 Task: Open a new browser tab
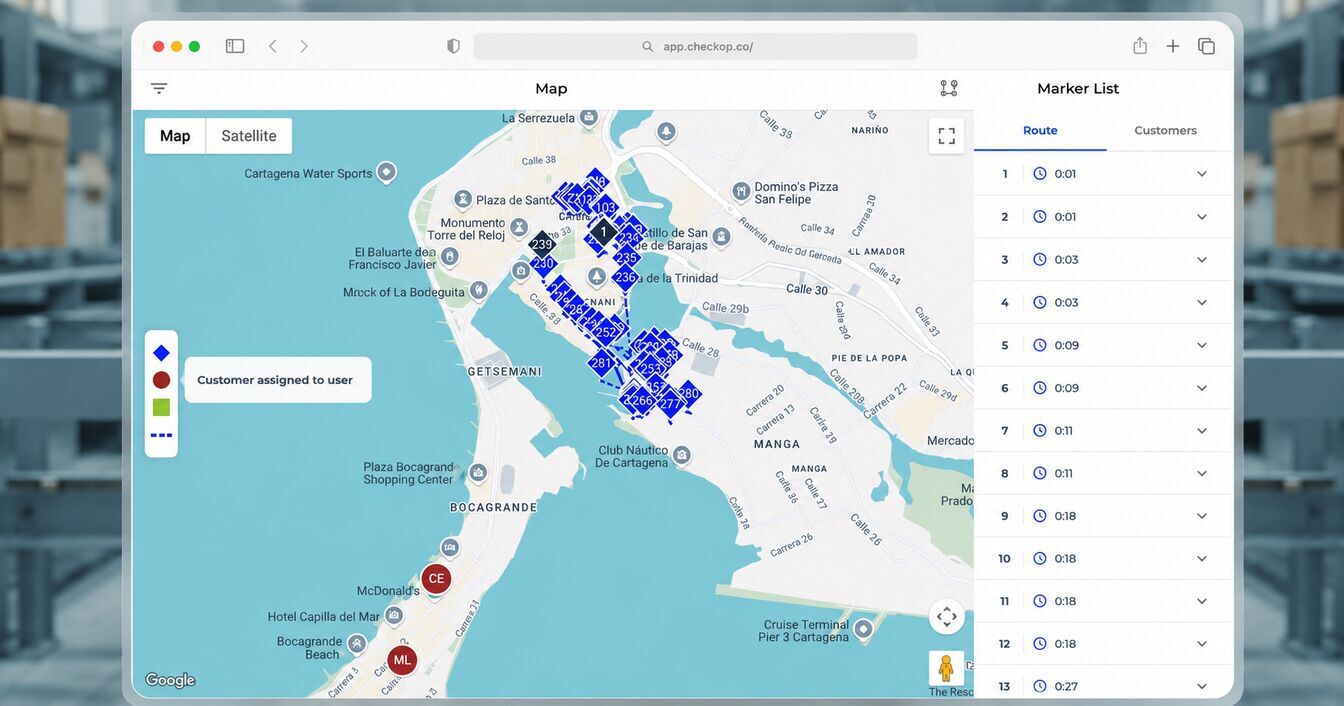click(x=1173, y=46)
